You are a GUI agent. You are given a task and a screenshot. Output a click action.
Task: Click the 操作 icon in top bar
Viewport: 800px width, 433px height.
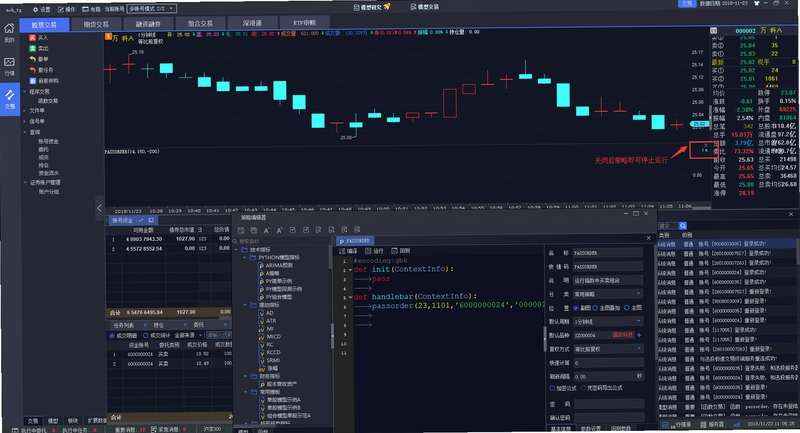point(61,9)
